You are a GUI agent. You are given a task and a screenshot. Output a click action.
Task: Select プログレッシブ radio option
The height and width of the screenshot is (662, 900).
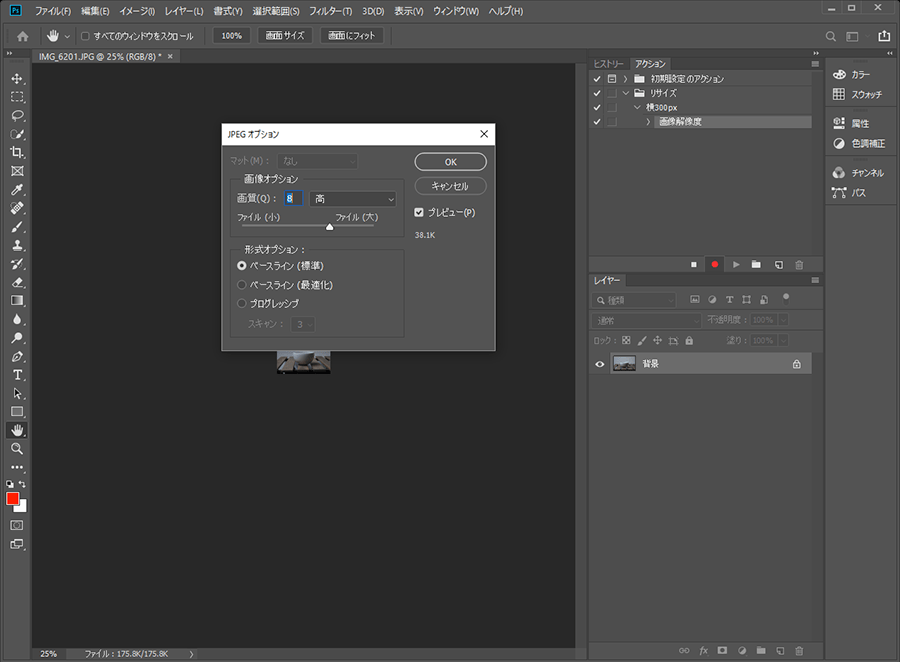coord(242,303)
